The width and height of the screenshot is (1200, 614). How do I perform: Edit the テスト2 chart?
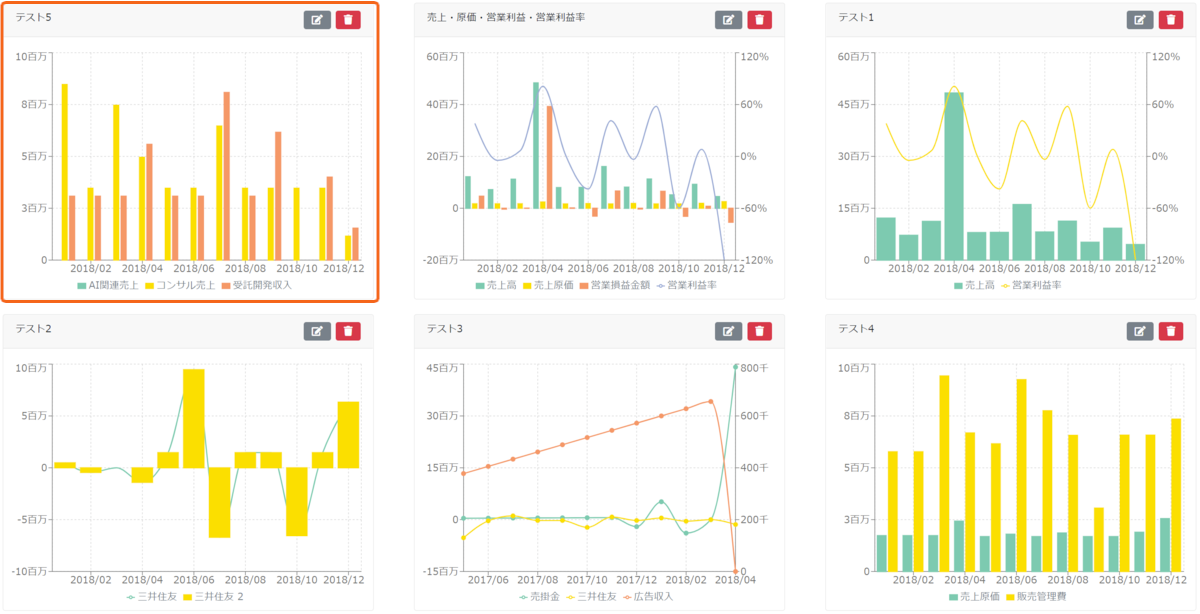(x=317, y=331)
